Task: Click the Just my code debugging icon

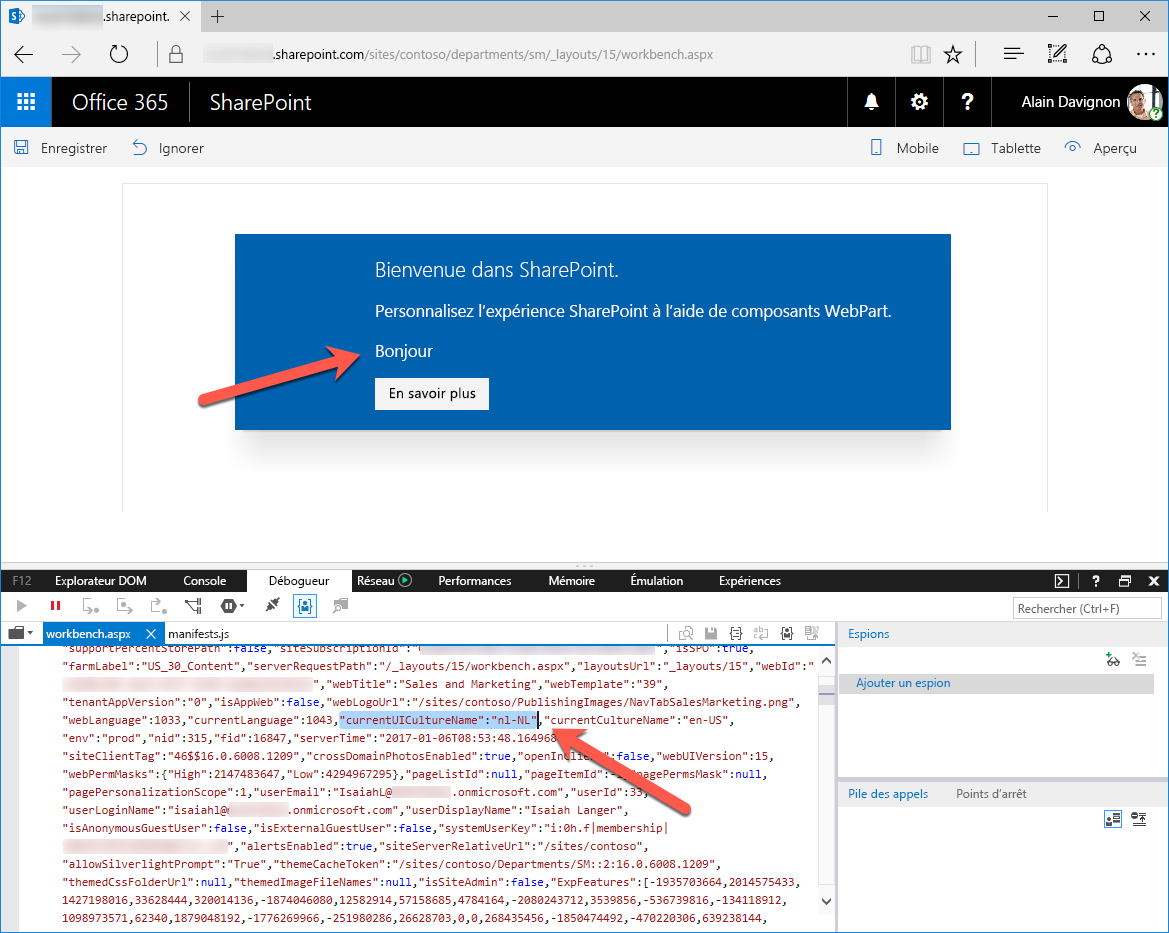Action: 305,605
